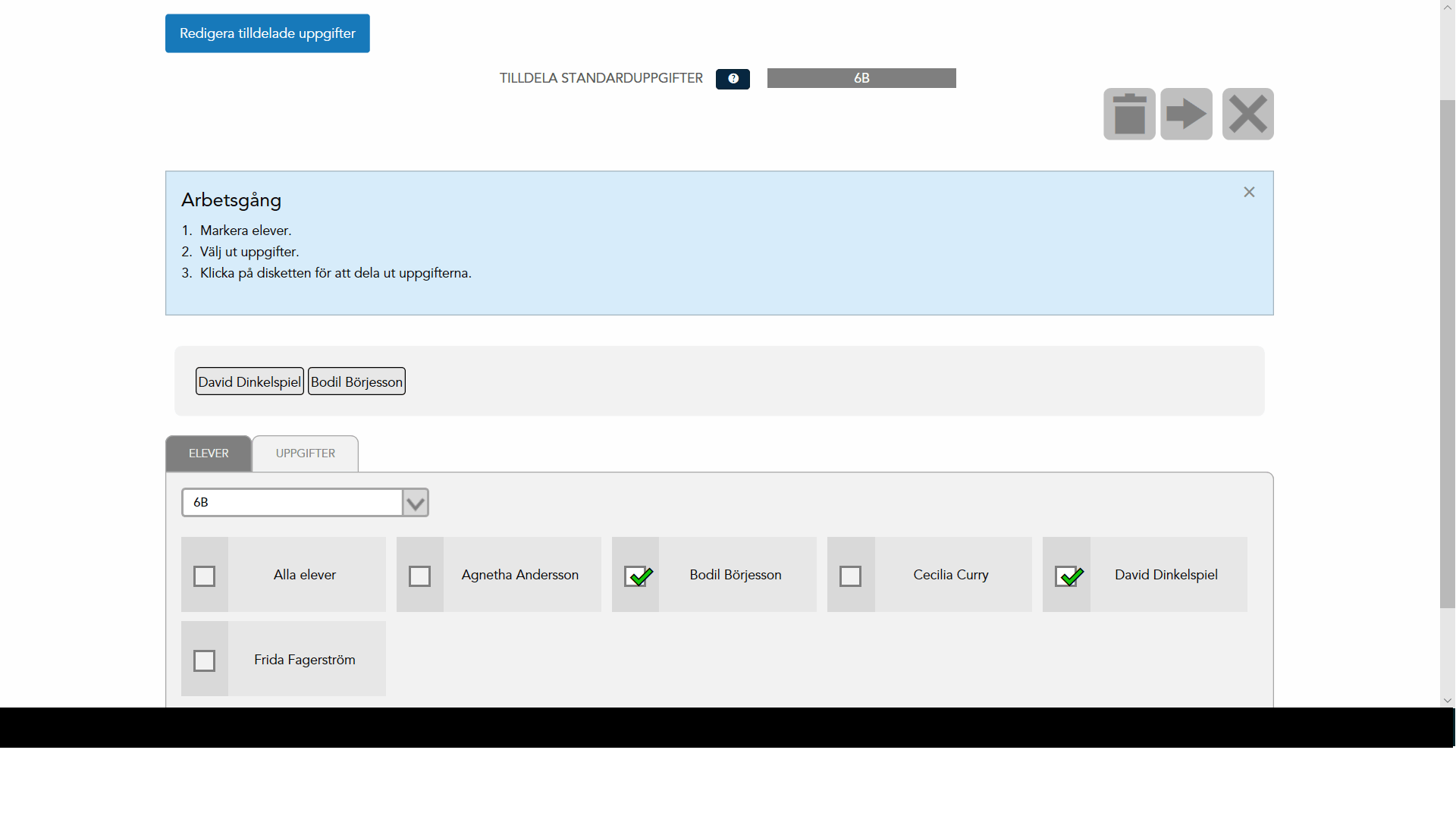Image resolution: width=1456 pixels, height=819 pixels.
Task: Switch to the UPPGIFTER tab
Action: pyautogui.click(x=306, y=453)
